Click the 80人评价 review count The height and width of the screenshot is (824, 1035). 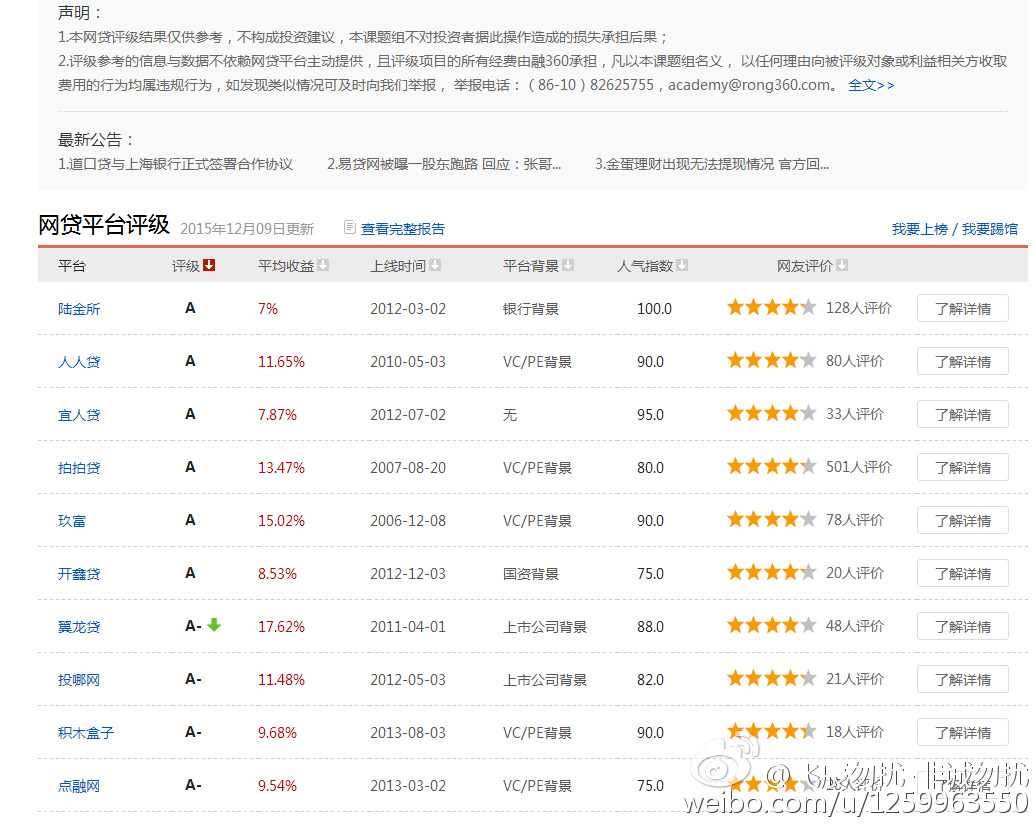coord(854,361)
